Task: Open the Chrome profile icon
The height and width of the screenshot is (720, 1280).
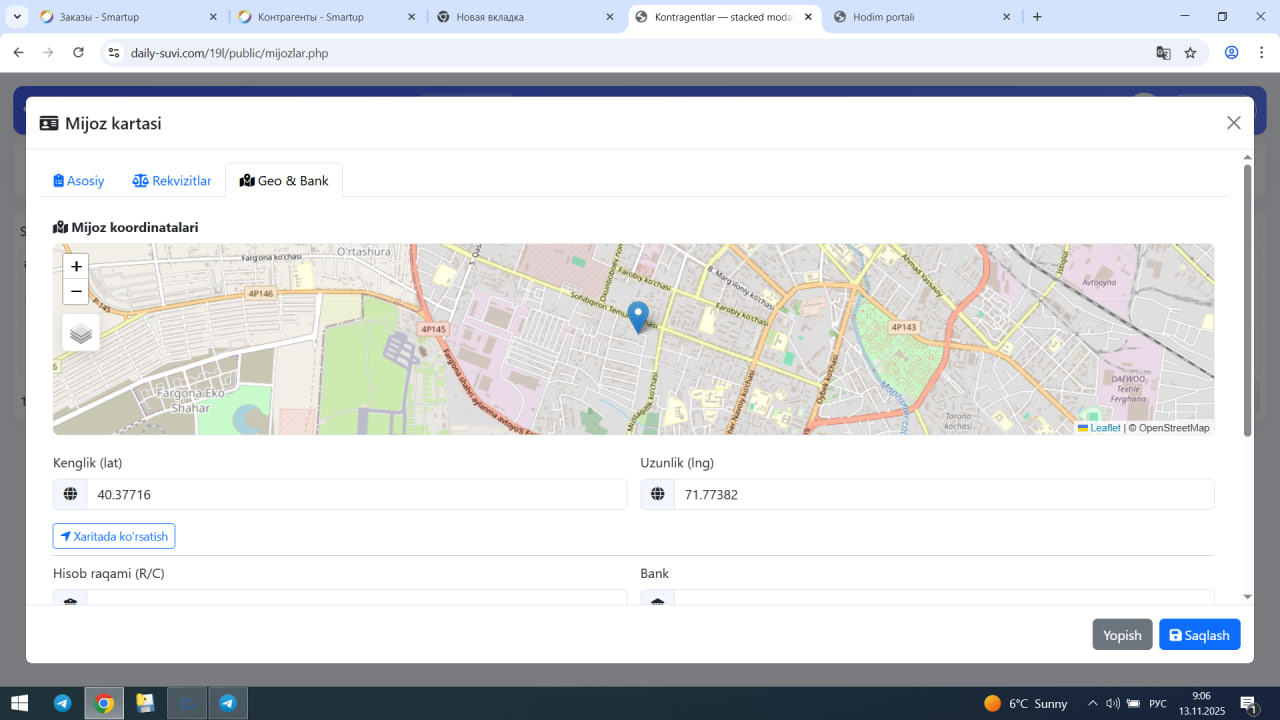Action: coord(1232,53)
